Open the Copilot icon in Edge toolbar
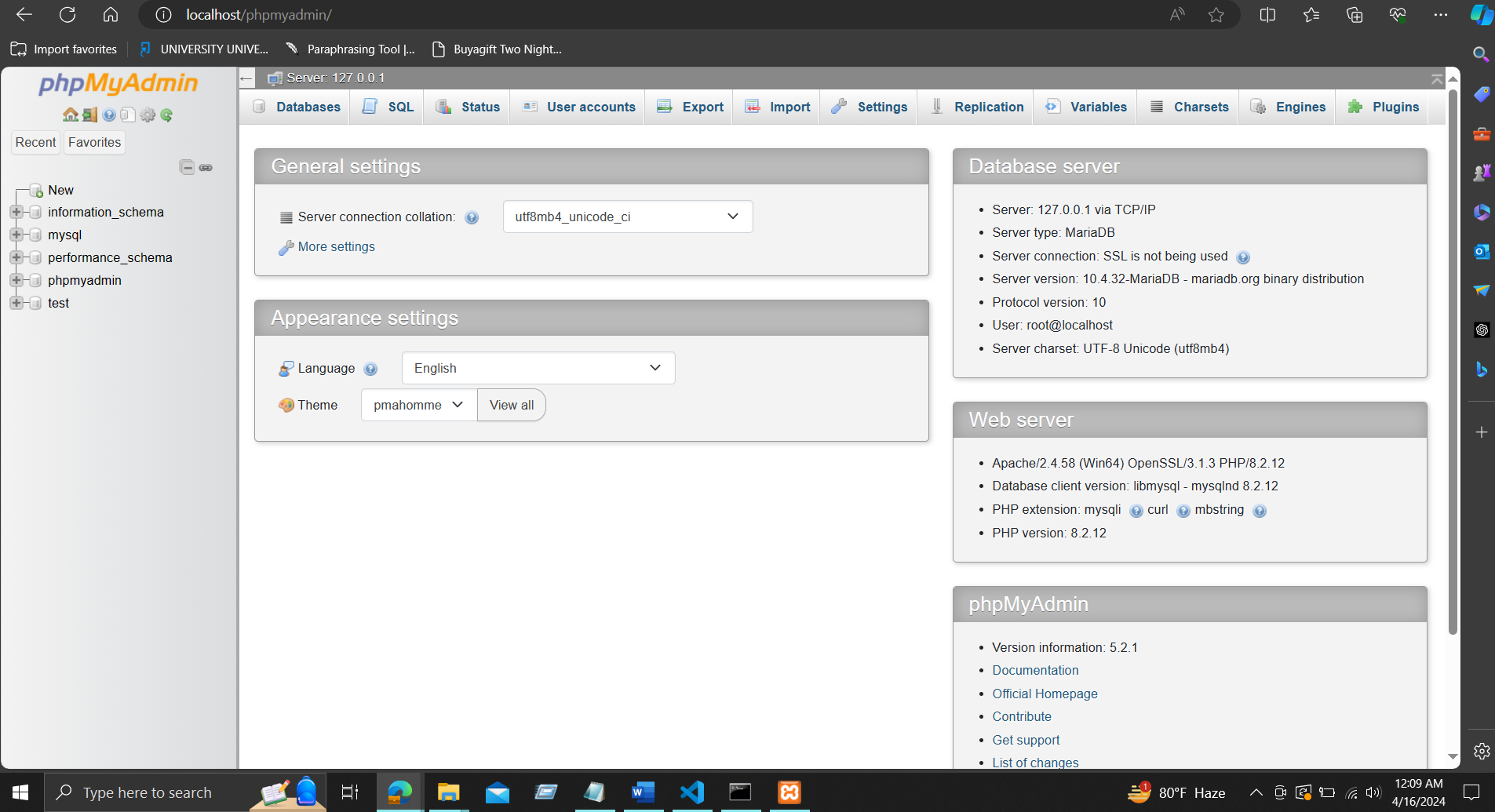1495x812 pixels. point(1481,15)
